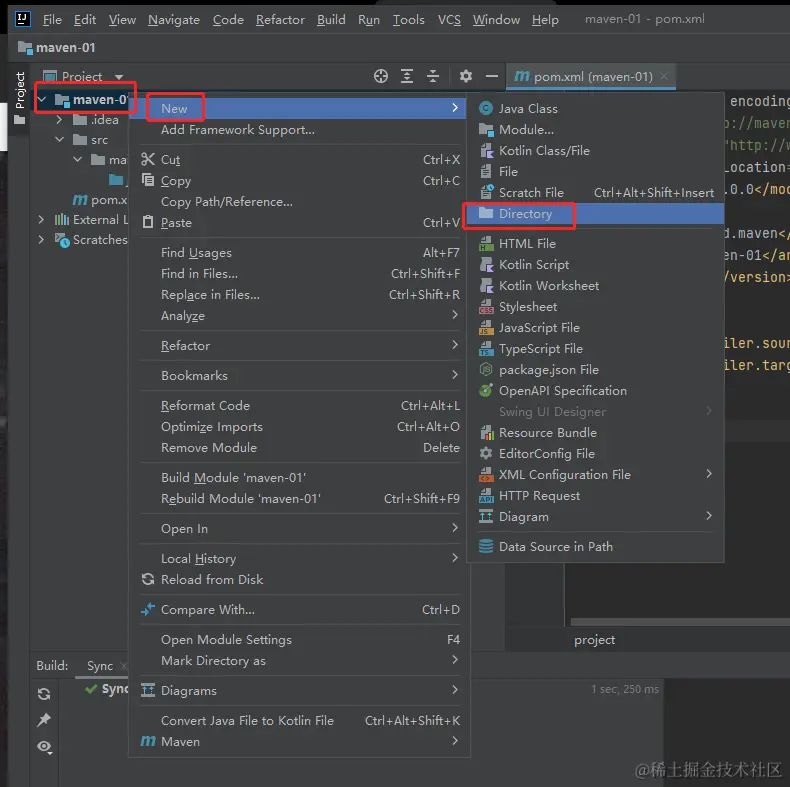The image size is (790, 787).
Task: Toggle the eye view options icon
Action: pos(44,747)
